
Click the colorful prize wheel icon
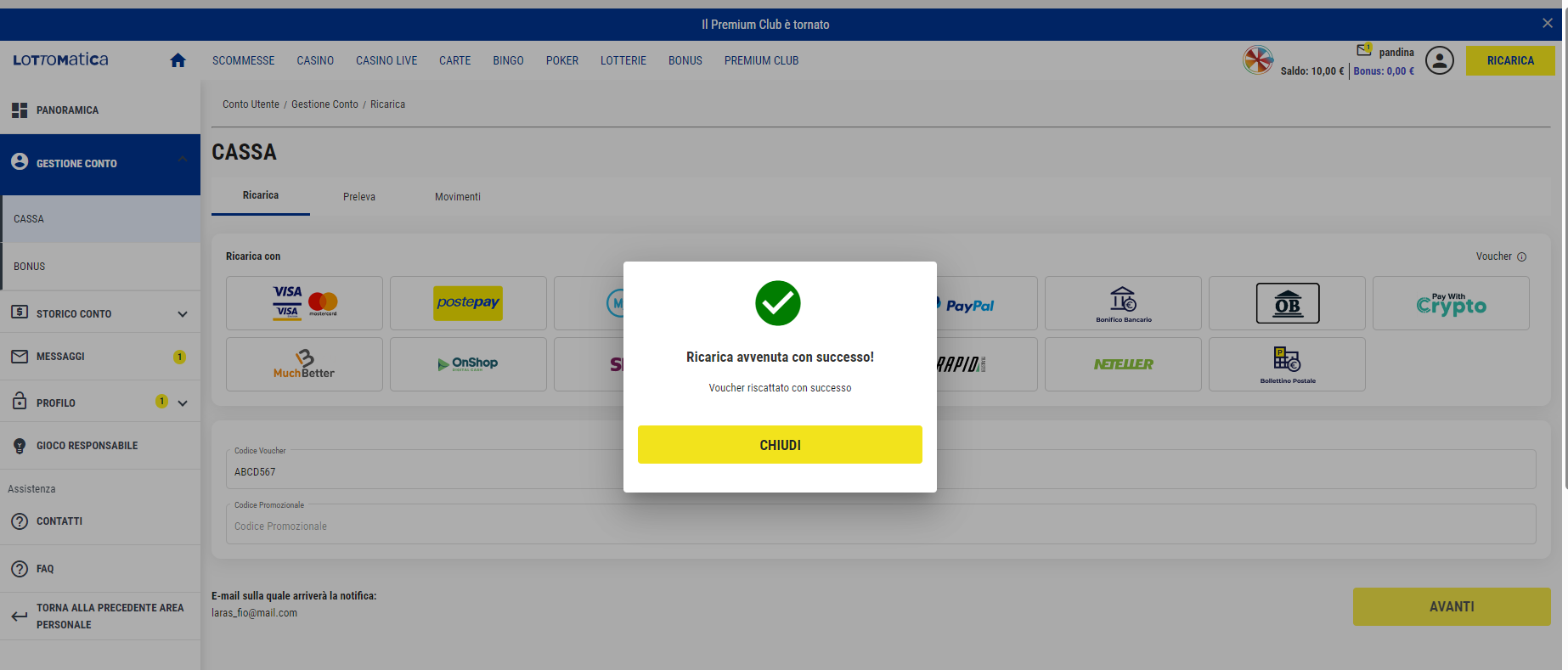click(1257, 60)
